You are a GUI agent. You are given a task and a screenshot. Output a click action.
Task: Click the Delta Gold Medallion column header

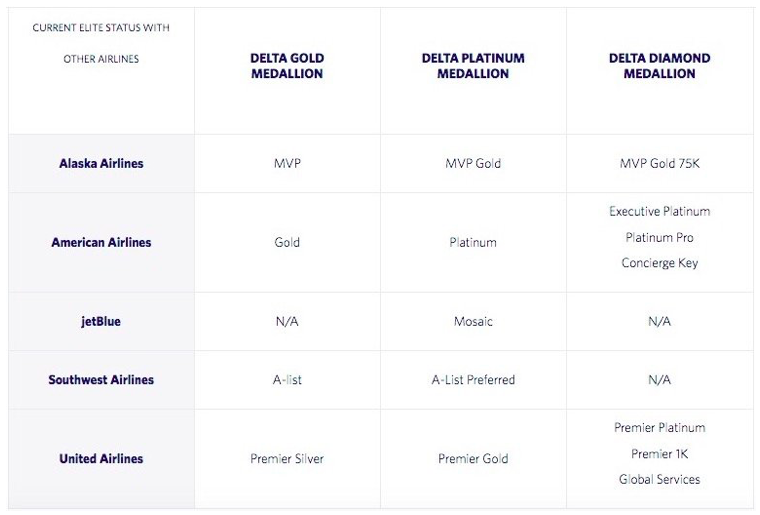coord(287,66)
